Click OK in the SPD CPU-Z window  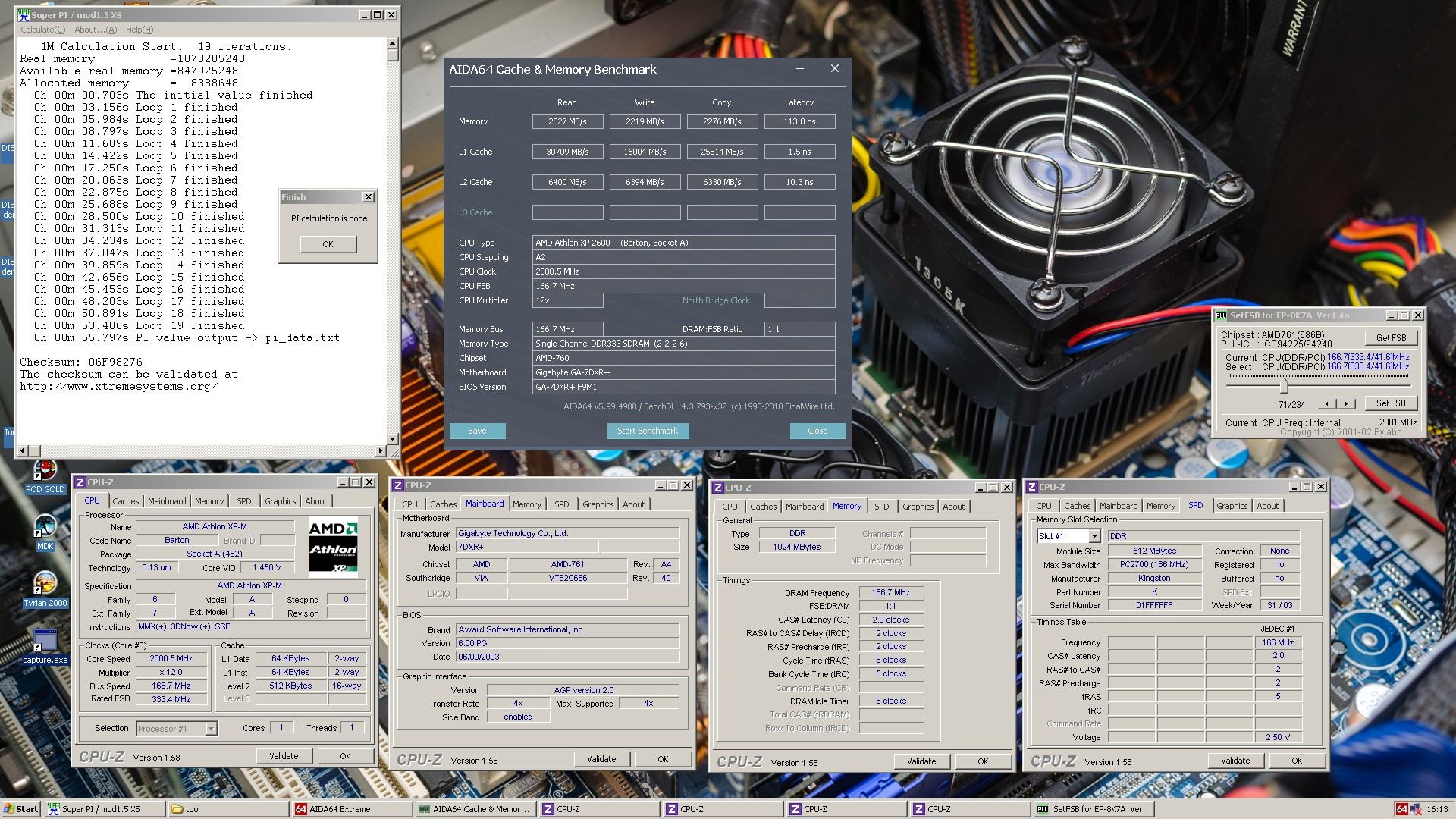coord(1297,761)
